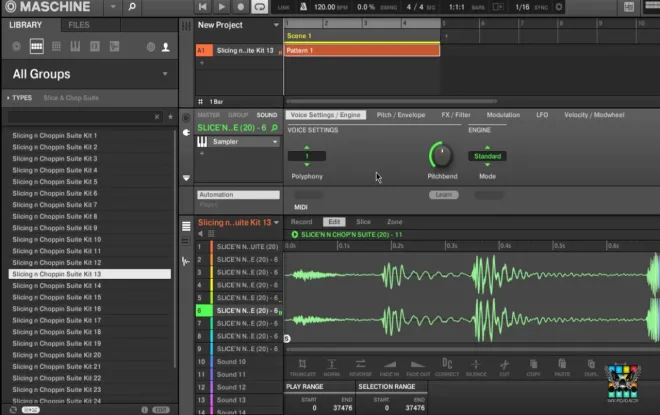
Task: Select Slicing n Choppin Suite Kit 20
Action: (x=57, y=355)
